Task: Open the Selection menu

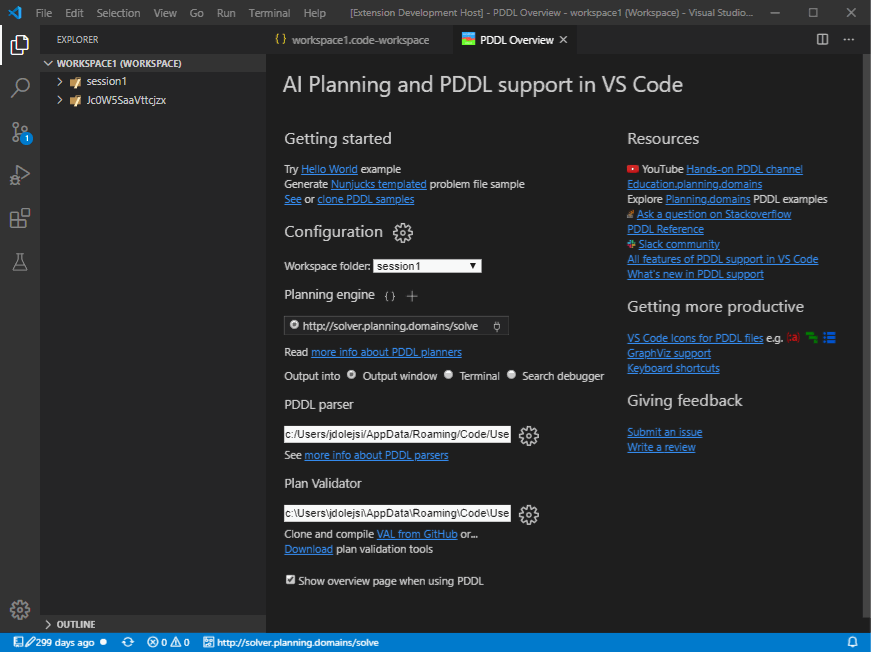Action: [118, 13]
